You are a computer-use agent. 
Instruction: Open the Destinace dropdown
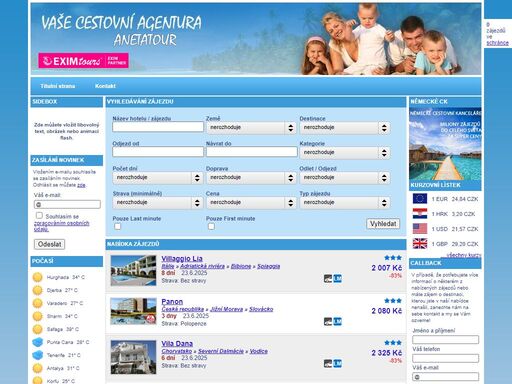[345, 128]
